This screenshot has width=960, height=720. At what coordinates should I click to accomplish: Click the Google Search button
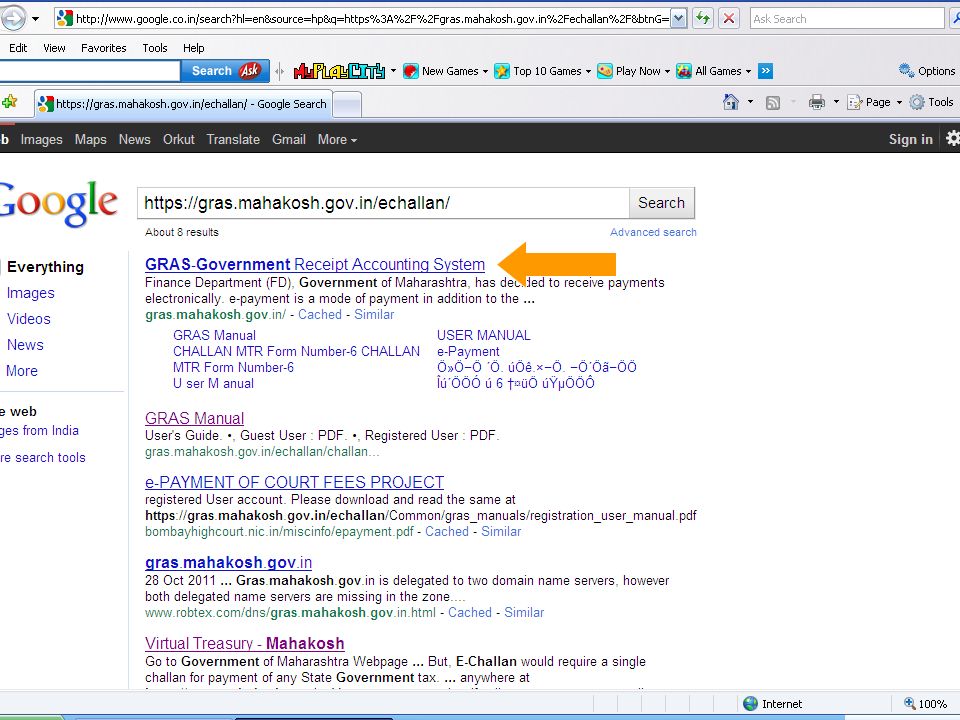pyautogui.click(x=661, y=203)
